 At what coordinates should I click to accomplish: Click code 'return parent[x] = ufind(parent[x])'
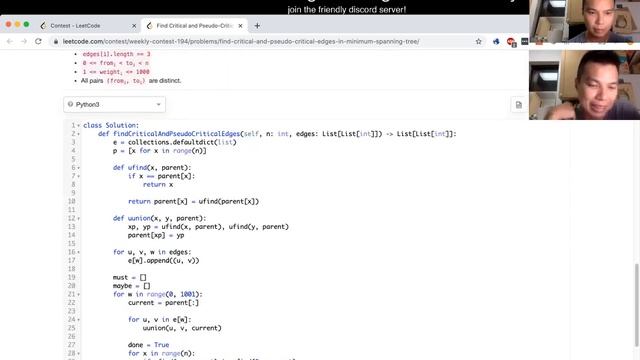point(193,202)
